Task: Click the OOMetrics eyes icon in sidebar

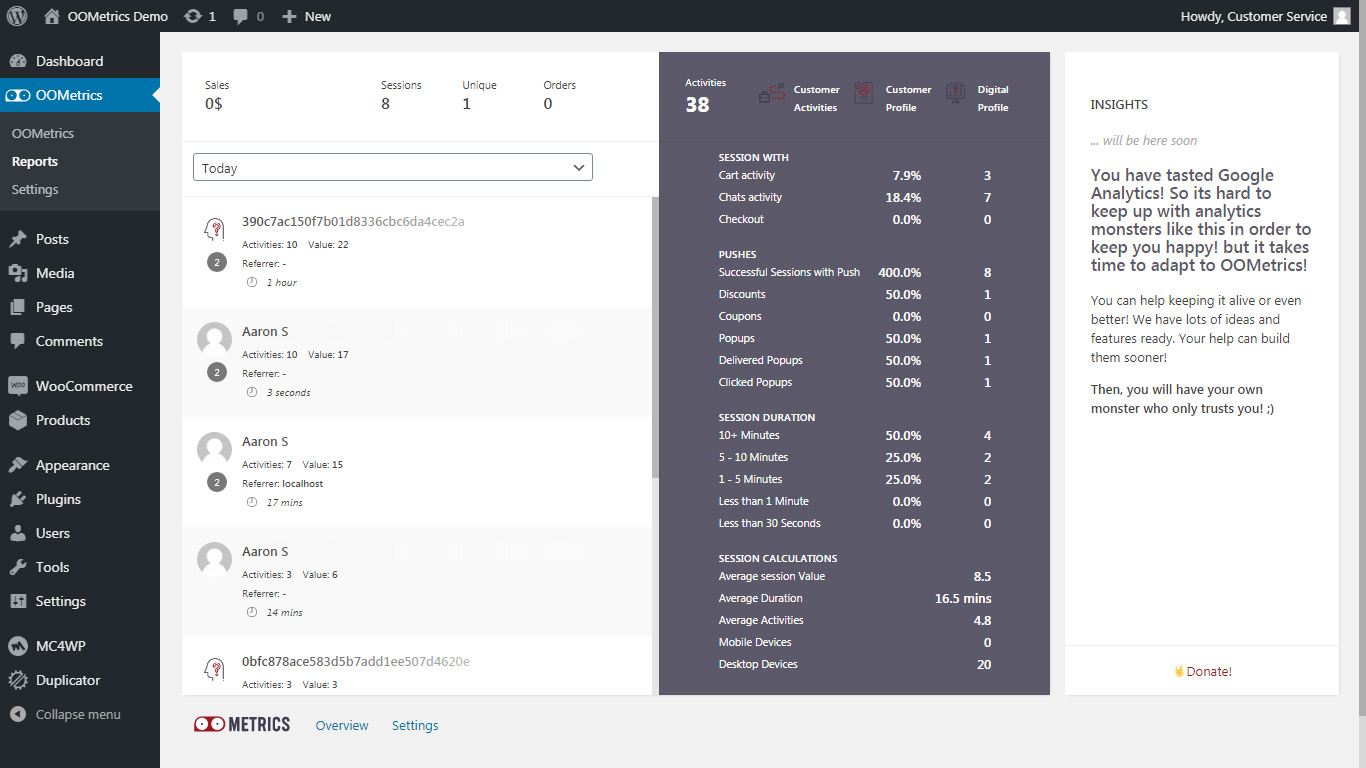Action: (18, 96)
